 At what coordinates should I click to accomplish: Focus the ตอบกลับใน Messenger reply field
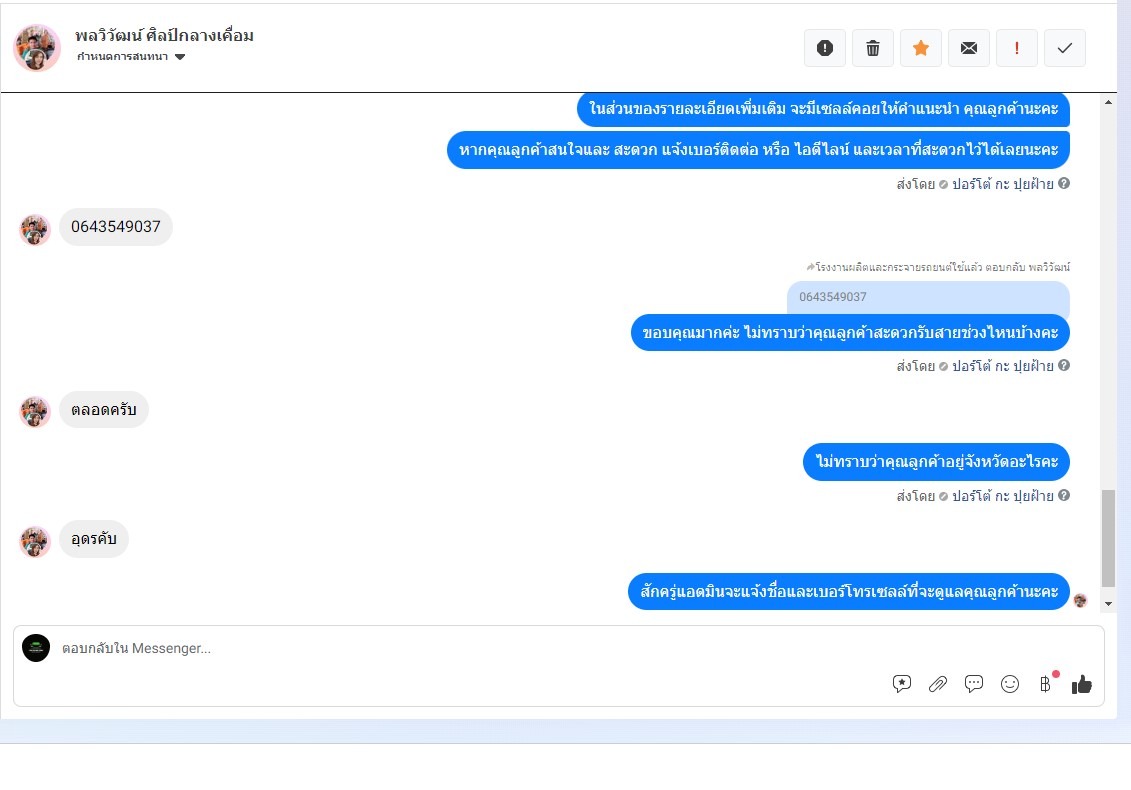click(x=469, y=648)
